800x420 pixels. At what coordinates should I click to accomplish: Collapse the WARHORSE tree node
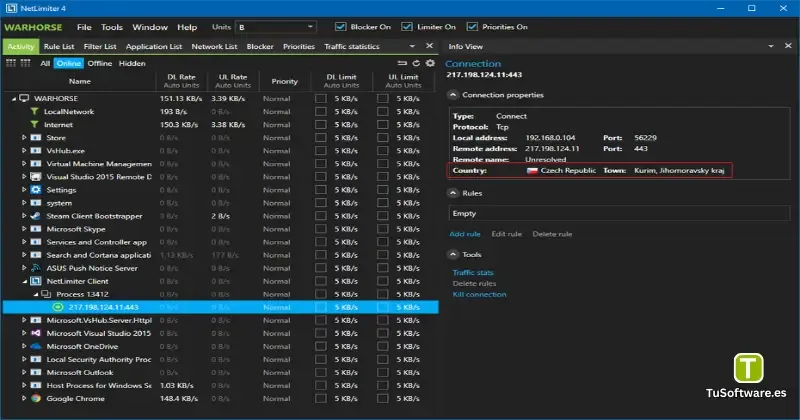(14, 98)
